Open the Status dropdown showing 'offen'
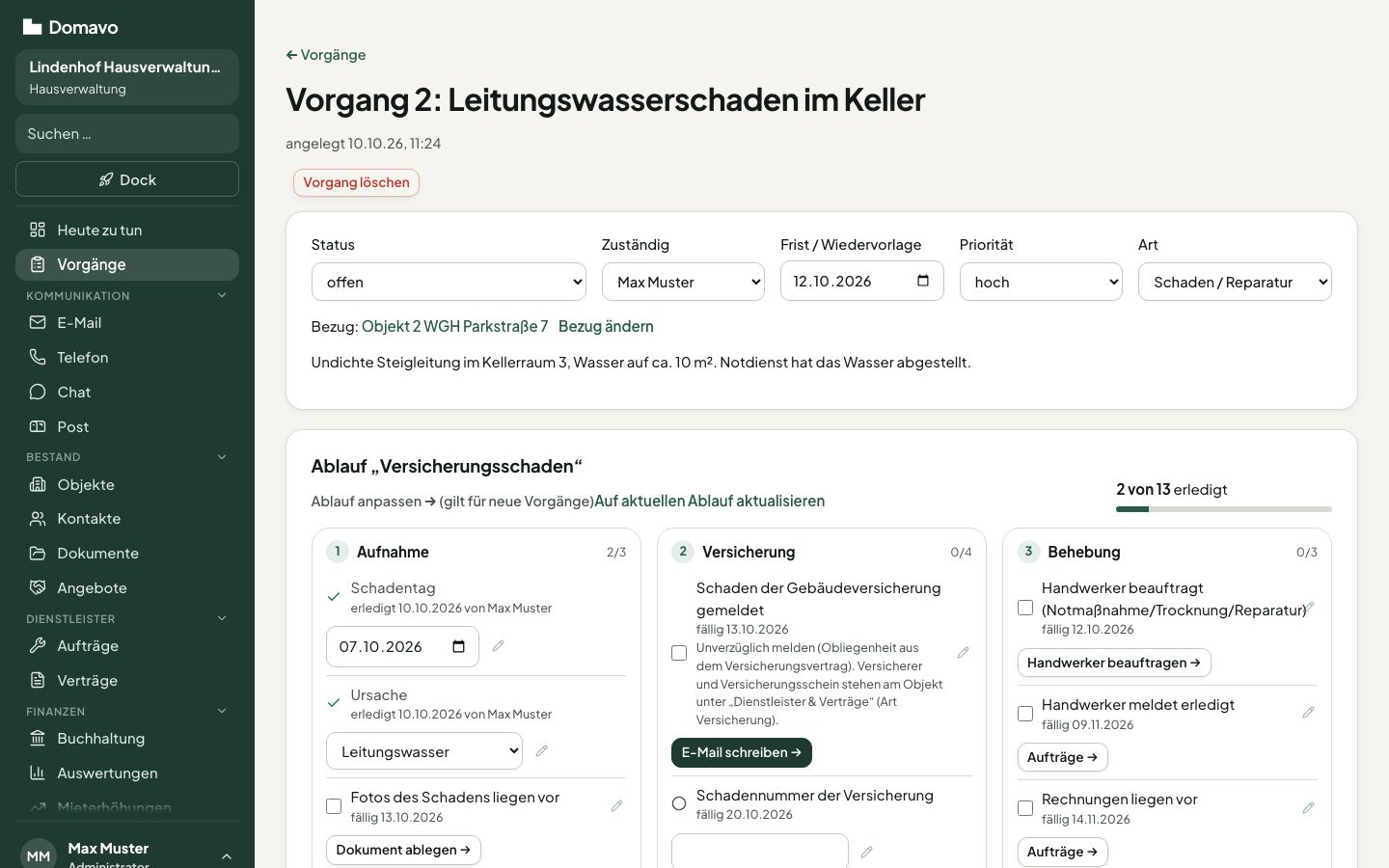 (449, 282)
